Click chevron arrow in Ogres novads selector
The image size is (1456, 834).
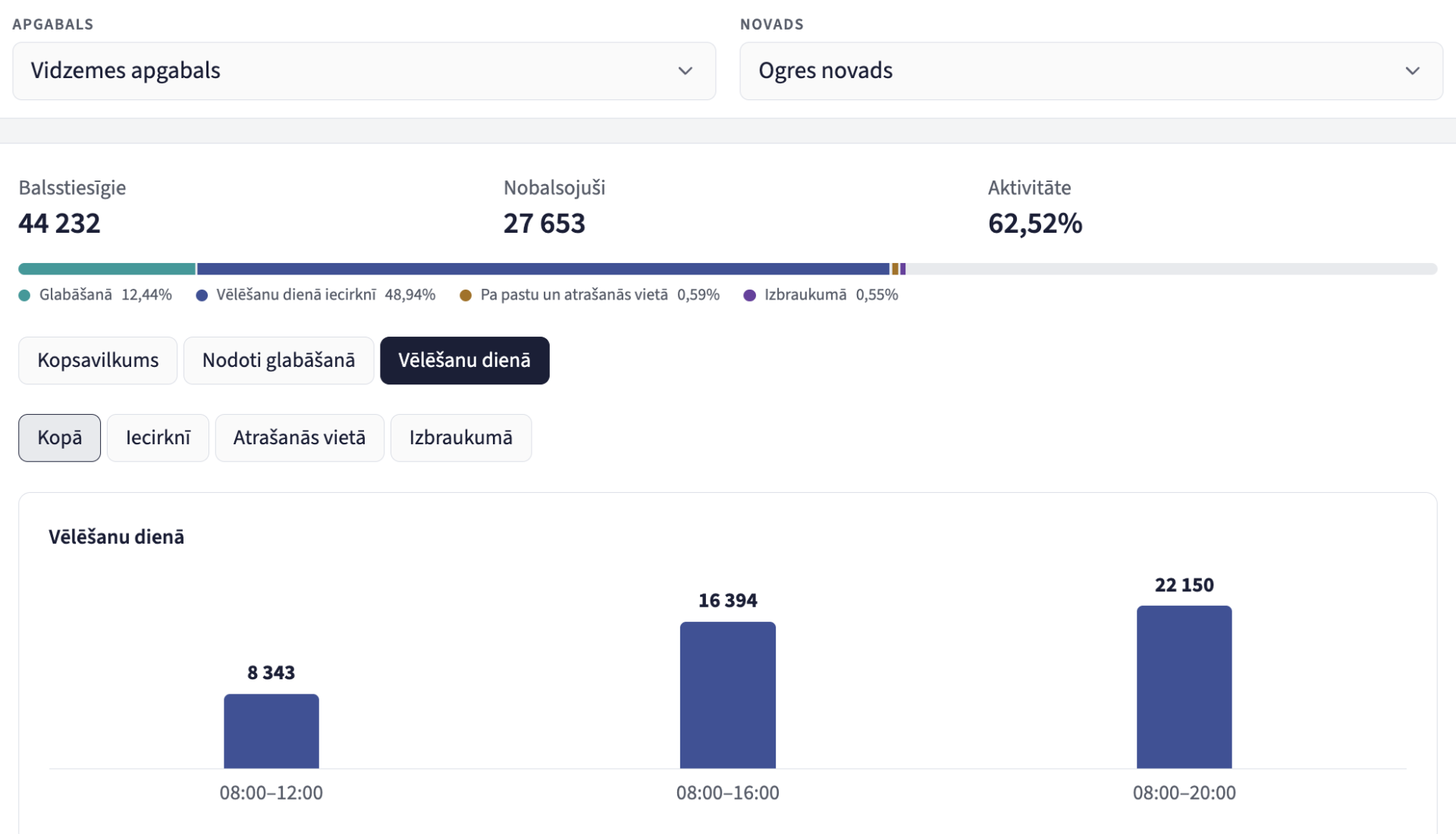coord(1412,71)
